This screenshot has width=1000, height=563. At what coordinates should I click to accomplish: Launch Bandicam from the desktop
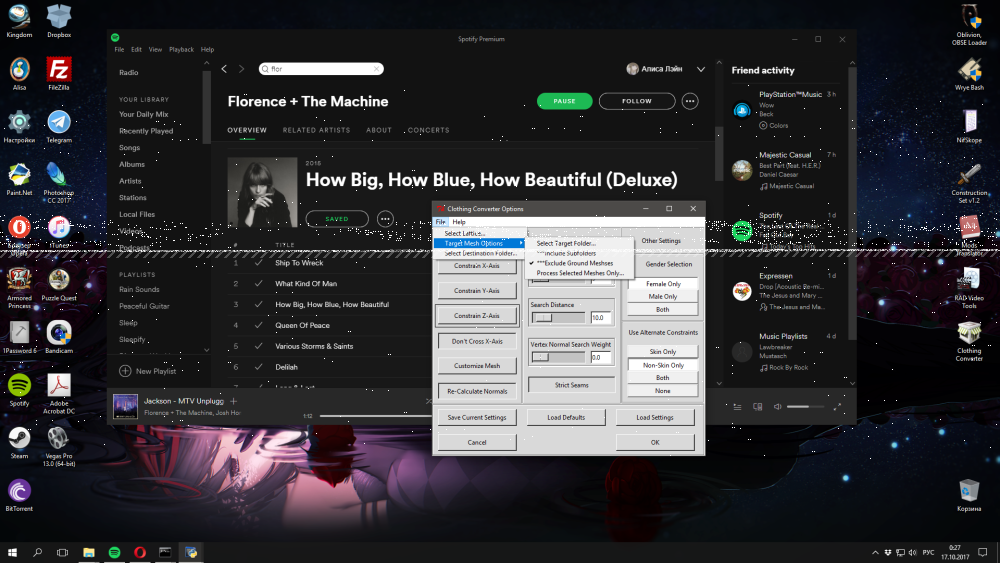59,337
